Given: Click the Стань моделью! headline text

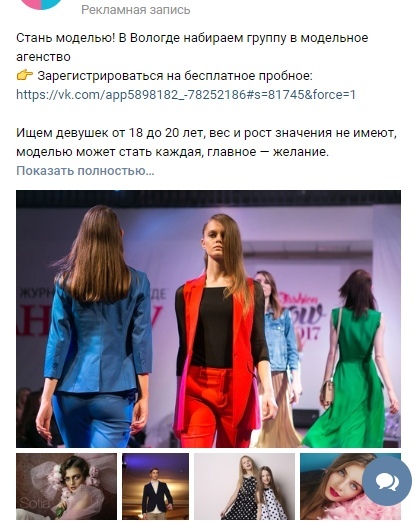Looking at the screenshot, I should click(66, 38).
